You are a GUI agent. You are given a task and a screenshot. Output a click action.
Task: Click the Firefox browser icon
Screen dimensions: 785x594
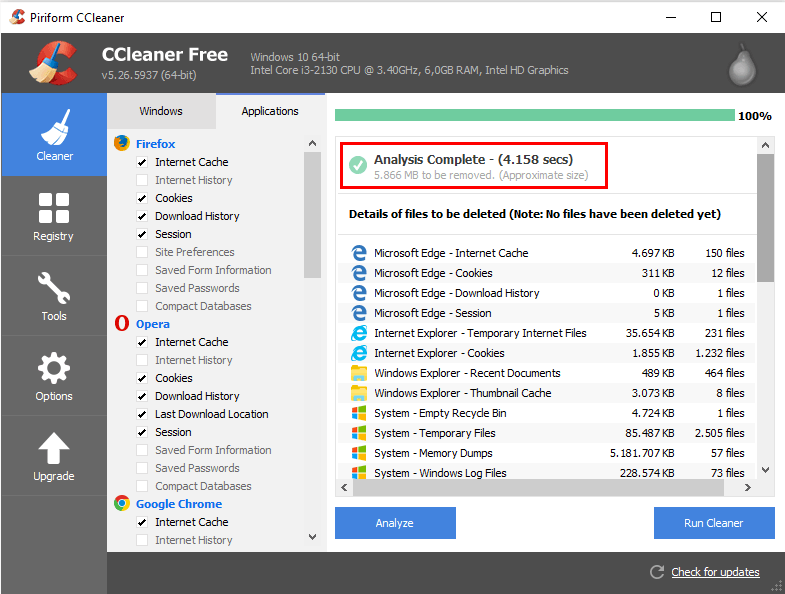[122, 143]
